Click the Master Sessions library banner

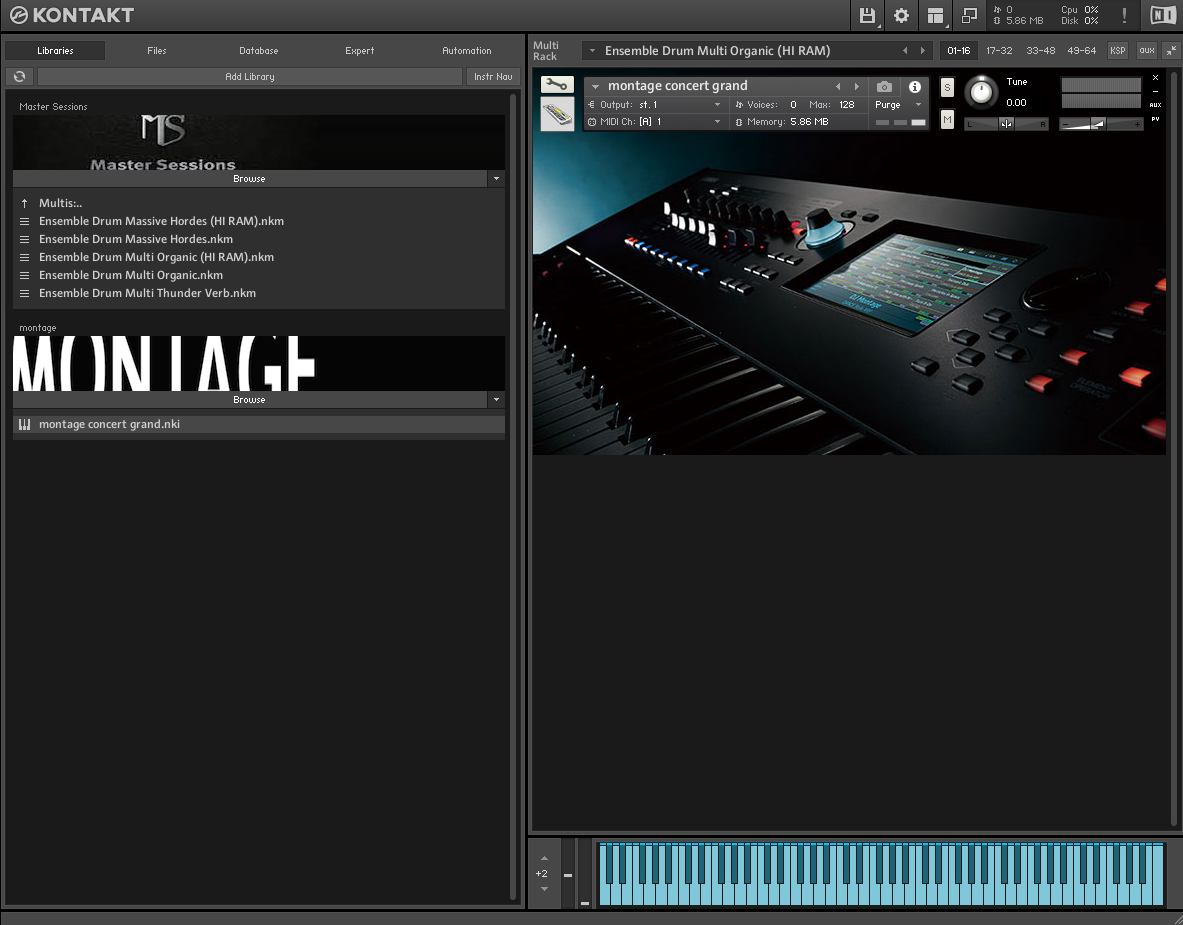pos(259,142)
